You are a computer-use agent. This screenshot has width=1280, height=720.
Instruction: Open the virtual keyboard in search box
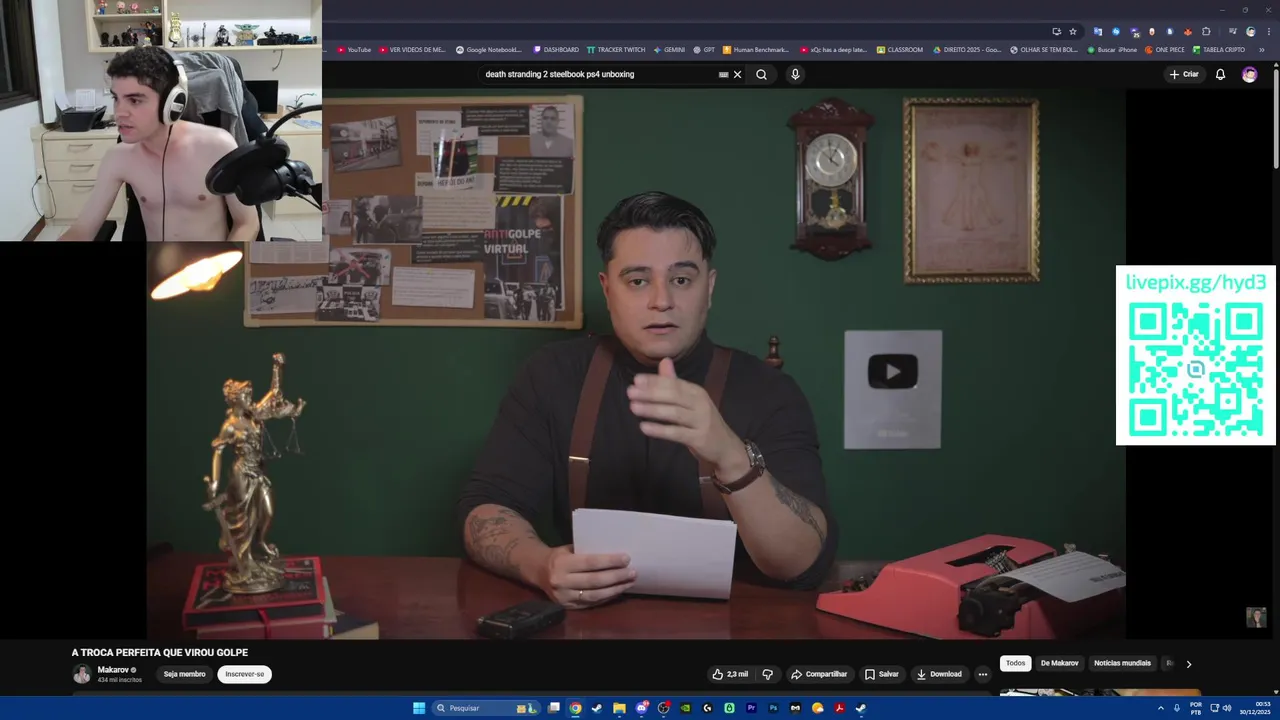tap(723, 74)
